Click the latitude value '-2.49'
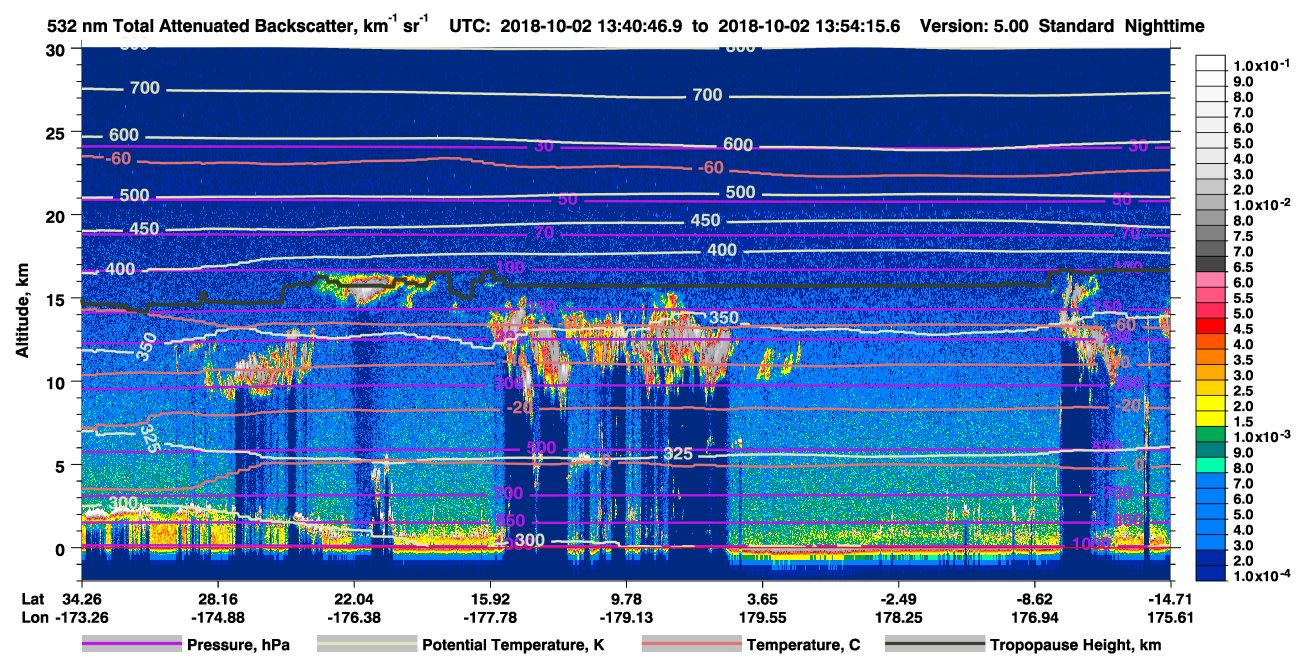Screen dimensions: 1300x667 click(x=898, y=598)
